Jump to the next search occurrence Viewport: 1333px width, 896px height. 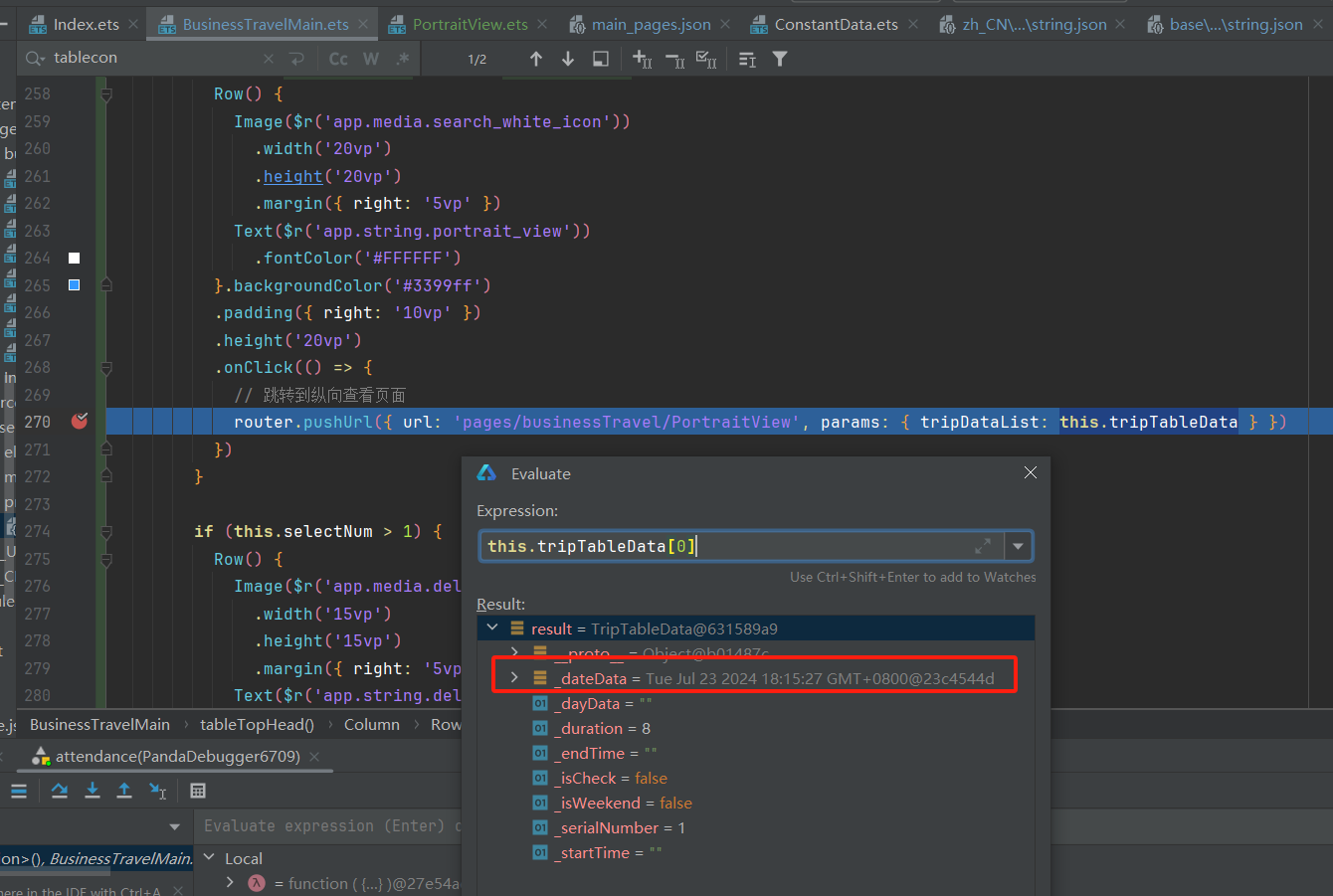click(568, 60)
